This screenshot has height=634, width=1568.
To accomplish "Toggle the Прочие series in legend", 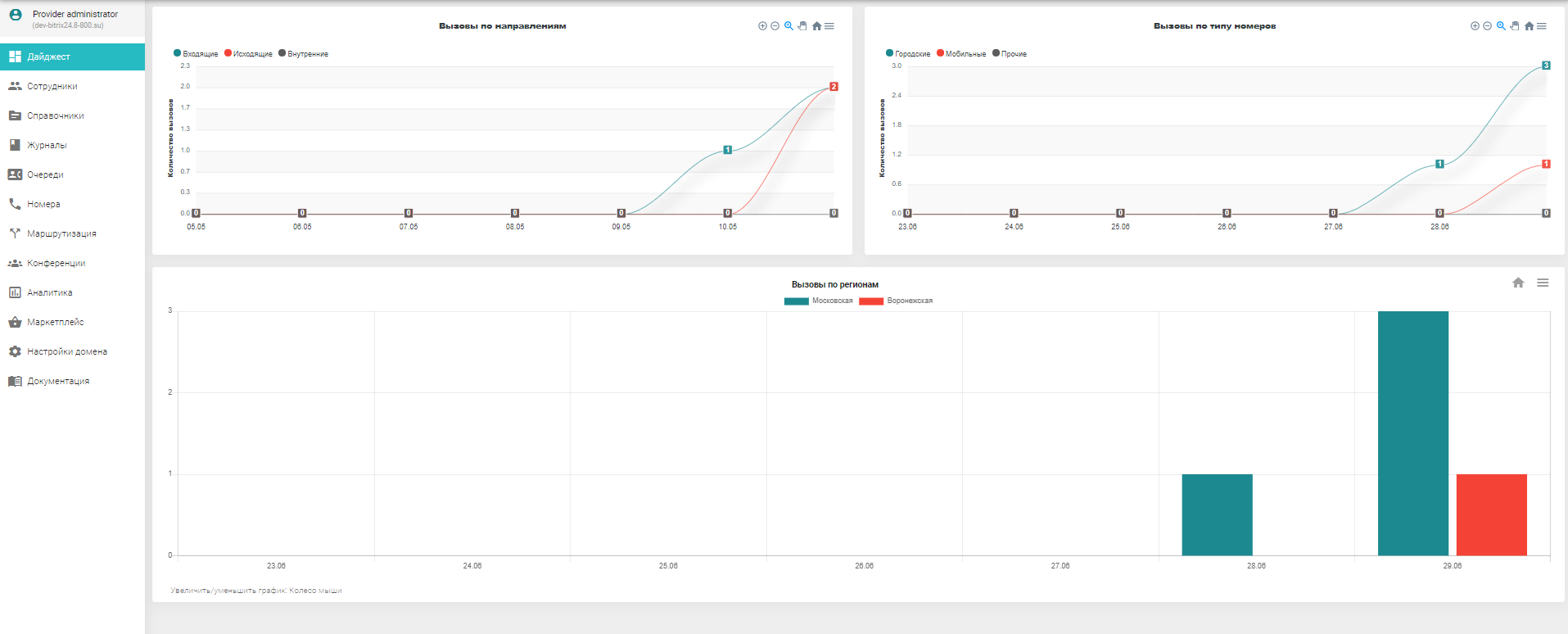I will [1010, 53].
